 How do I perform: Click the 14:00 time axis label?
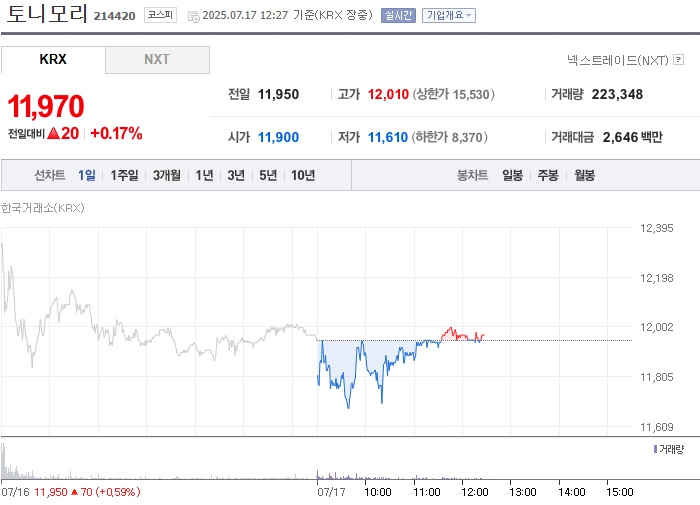point(572,492)
